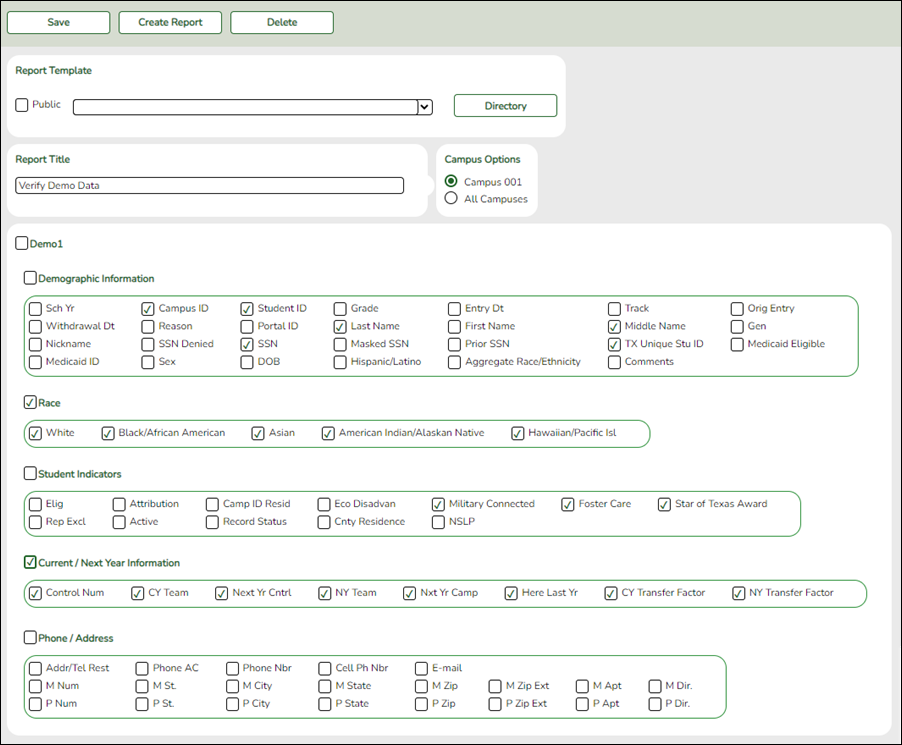Select the Campus 001 radio button

pos(450,182)
